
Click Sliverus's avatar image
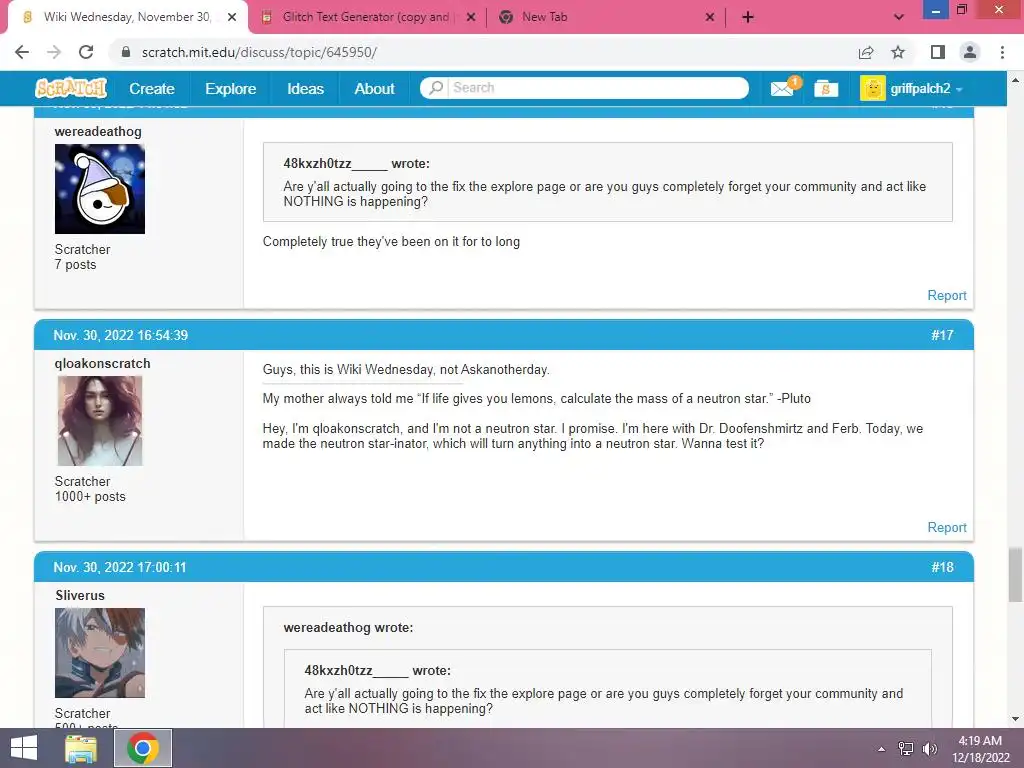click(x=100, y=652)
